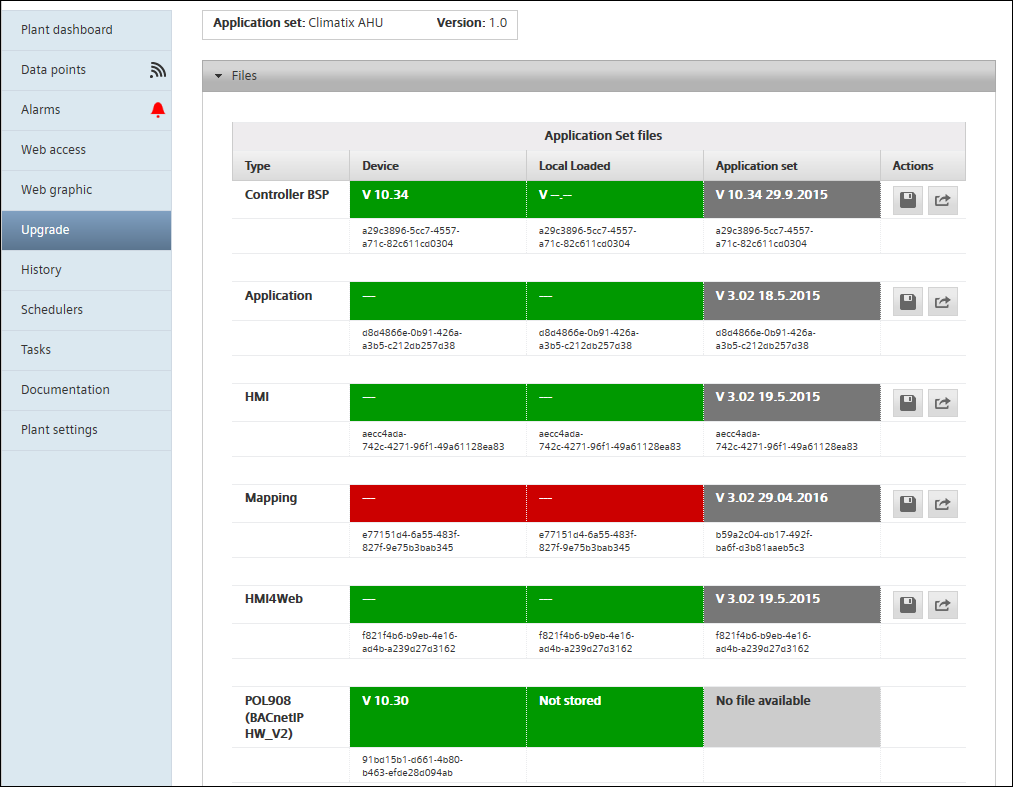Click HMI application set cell V 3.02 19.5.2015
This screenshot has width=1013, height=787.
click(x=792, y=402)
